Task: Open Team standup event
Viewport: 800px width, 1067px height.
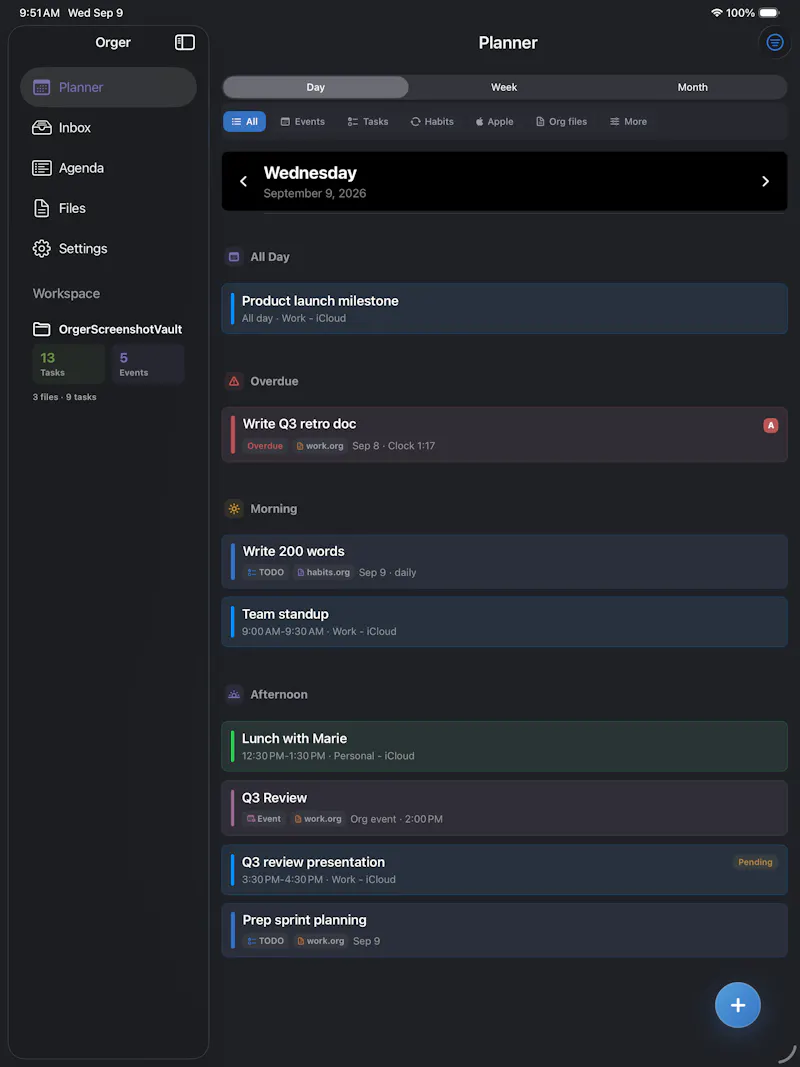Action: (504, 621)
